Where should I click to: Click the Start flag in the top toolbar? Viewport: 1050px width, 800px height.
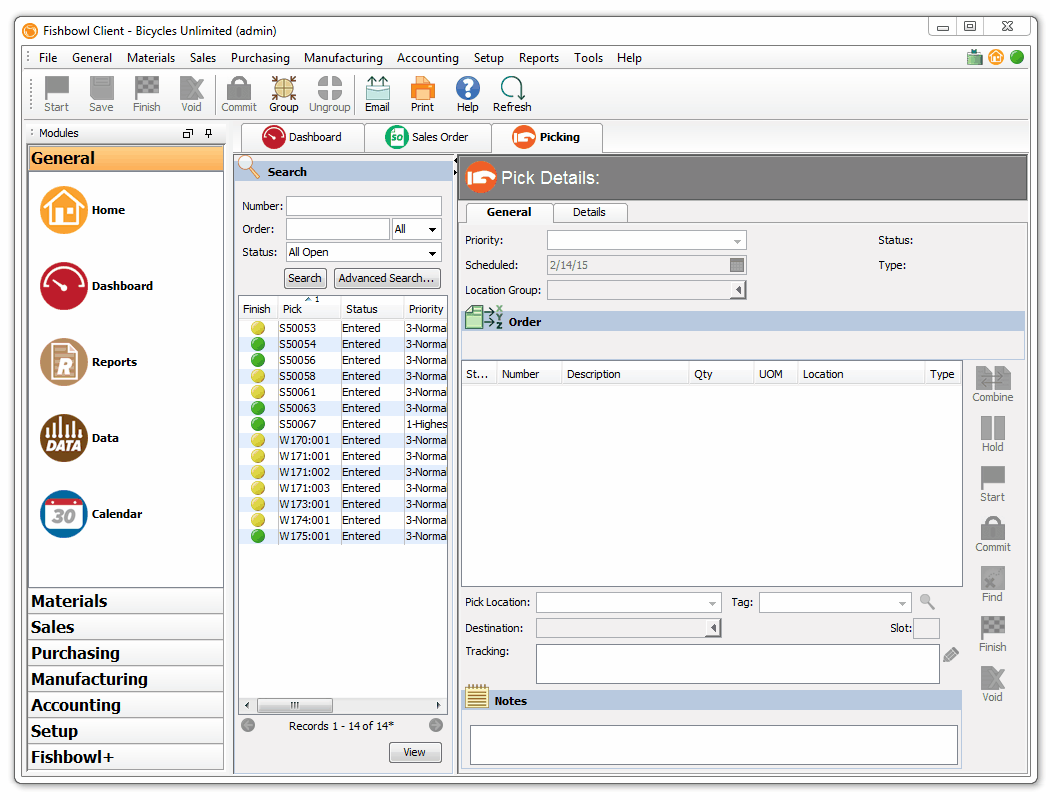56,94
